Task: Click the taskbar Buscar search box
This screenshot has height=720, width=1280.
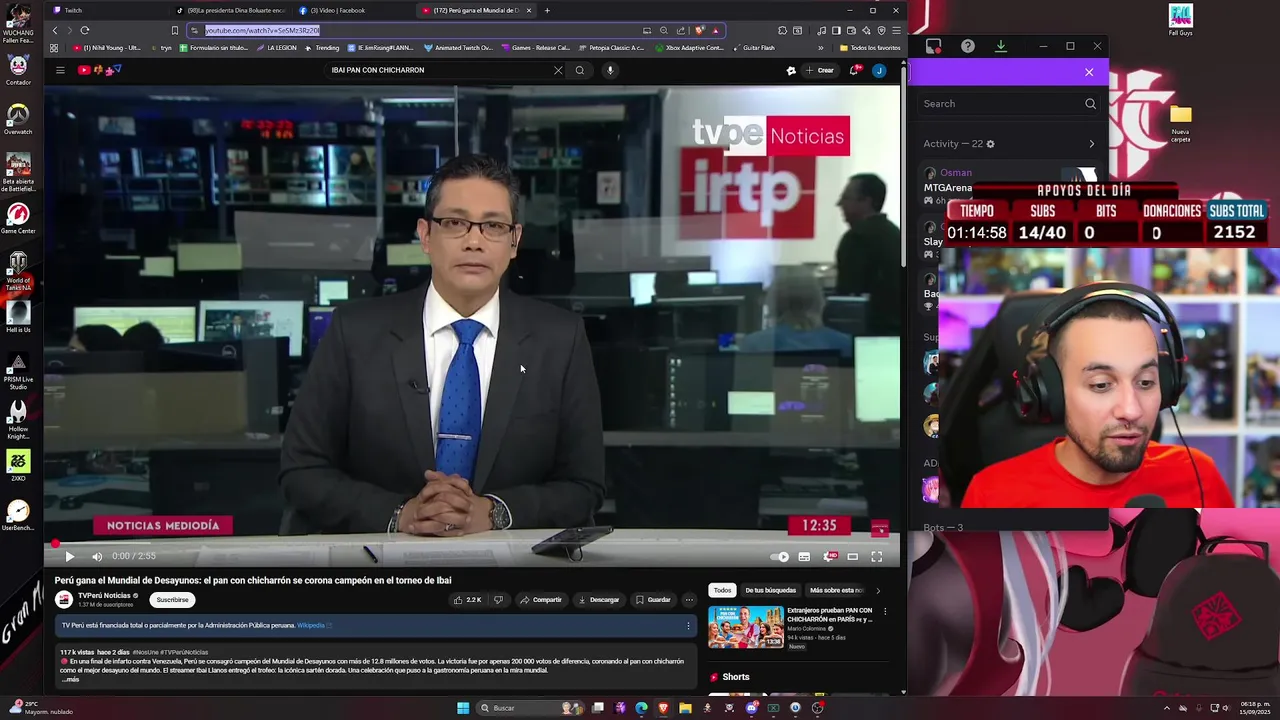Action: (x=530, y=708)
